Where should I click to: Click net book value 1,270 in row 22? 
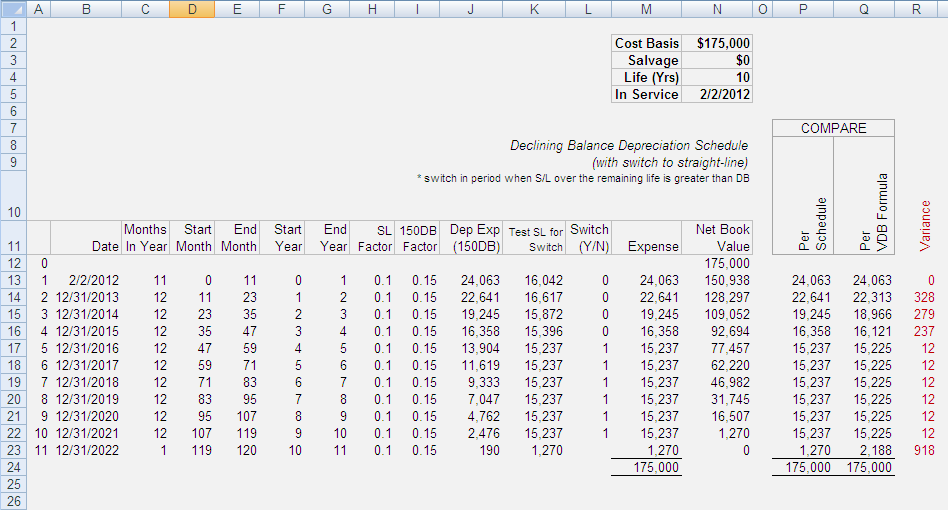734,433
